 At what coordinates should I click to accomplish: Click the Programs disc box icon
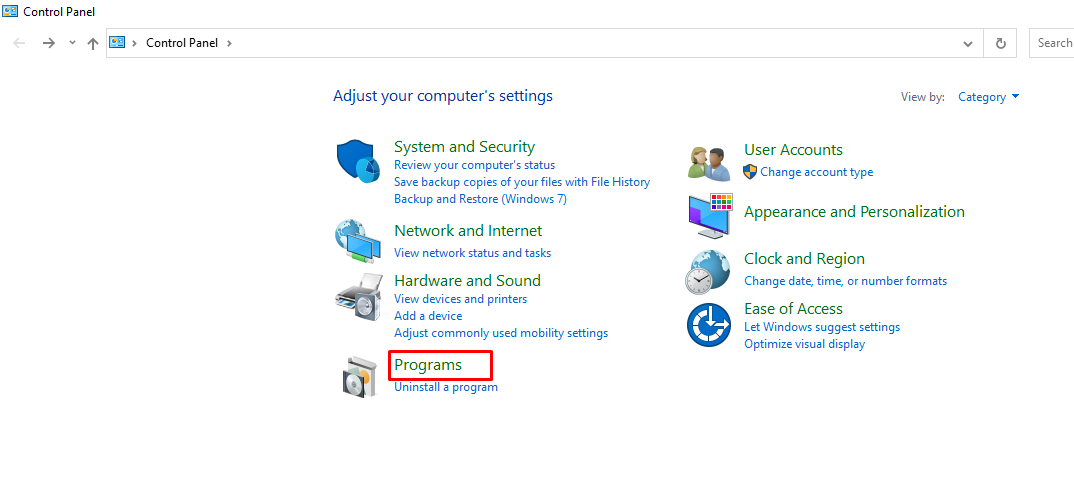(x=359, y=376)
